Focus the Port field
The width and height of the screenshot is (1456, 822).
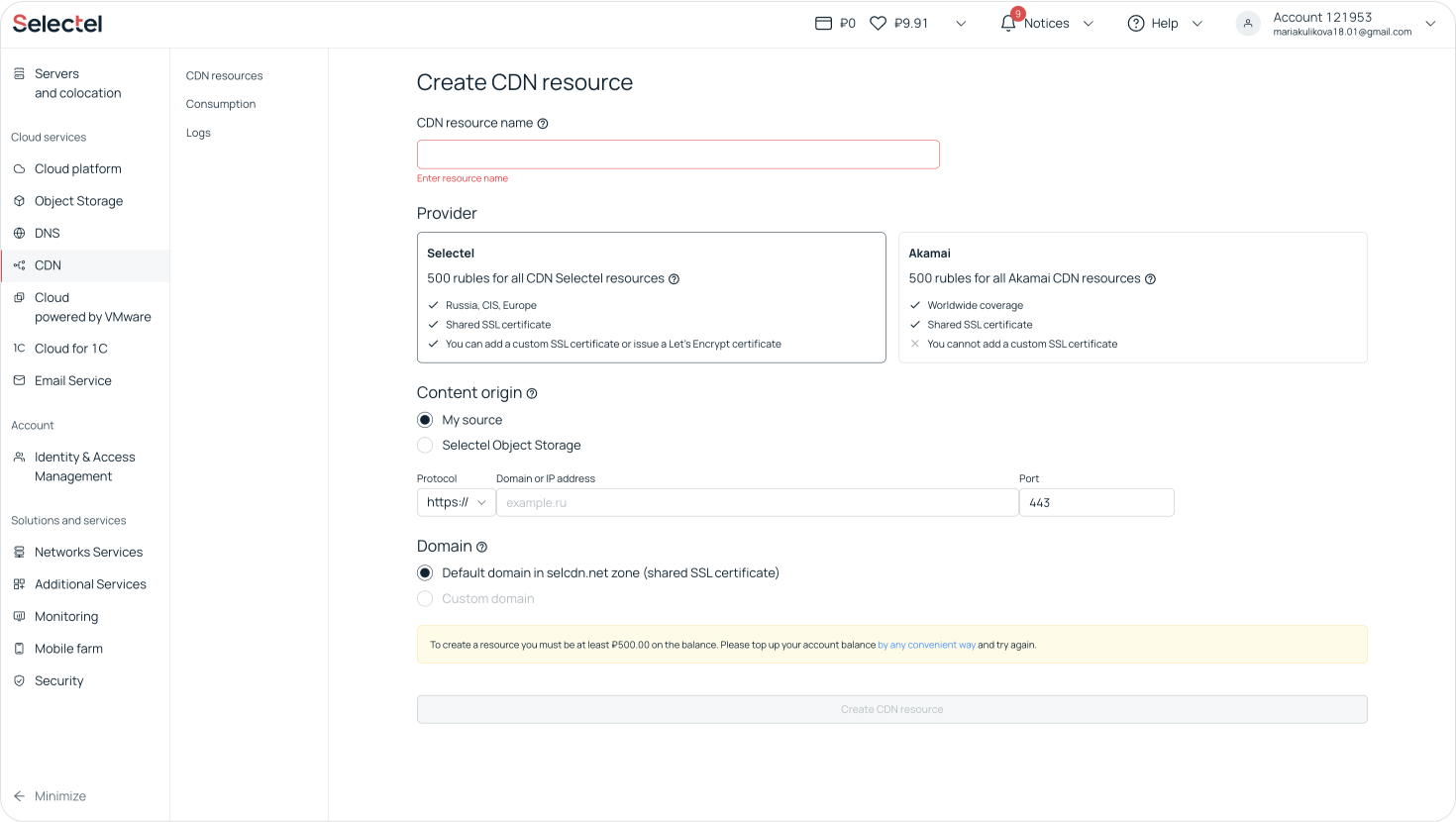(1096, 502)
